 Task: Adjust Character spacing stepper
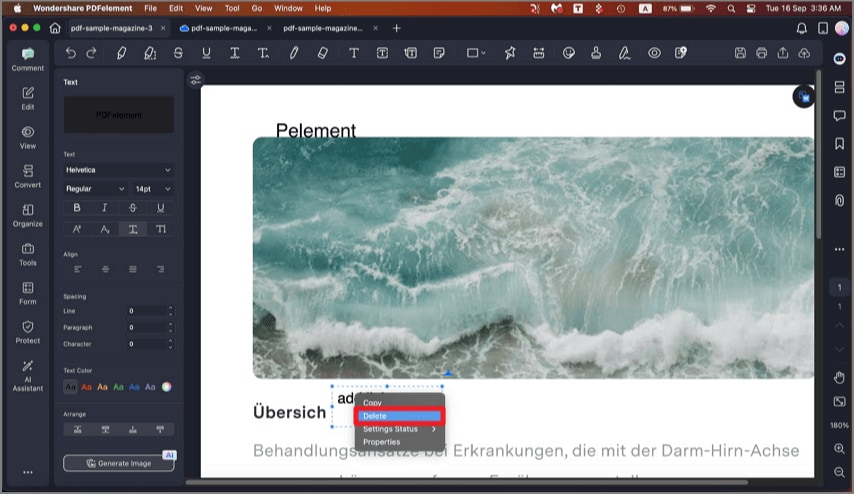pos(170,344)
